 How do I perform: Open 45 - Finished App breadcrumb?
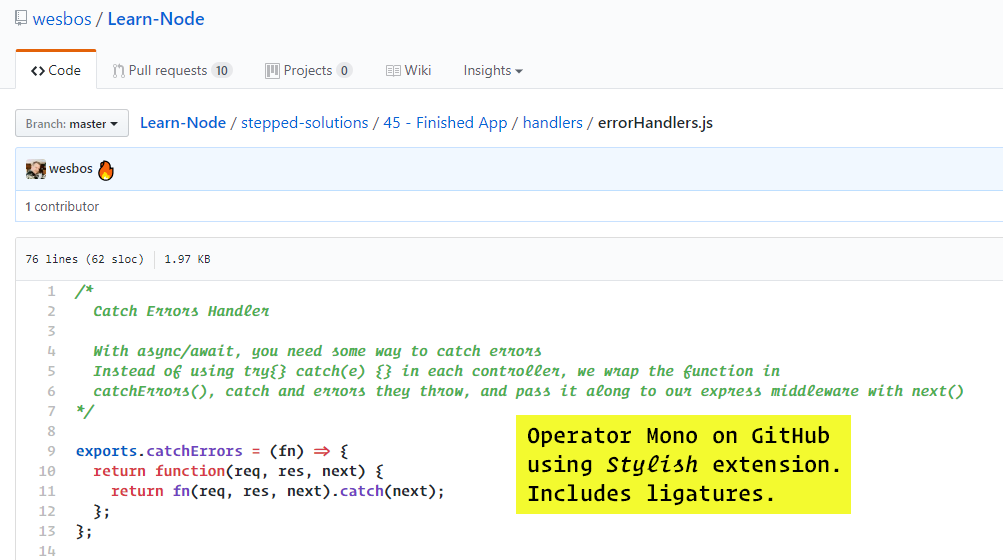coord(445,123)
